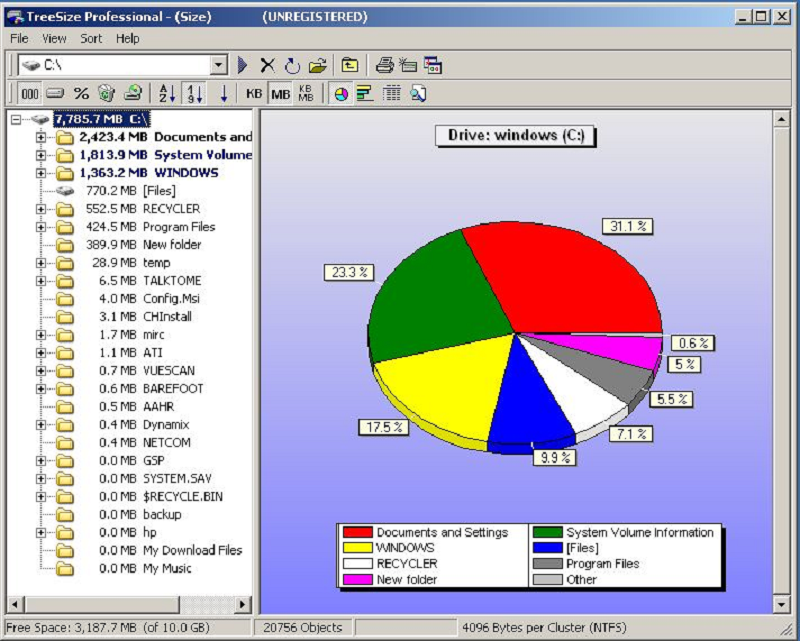The height and width of the screenshot is (641, 800).
Task: Sort alphabetically with A-Z icon
Action: click(167, 94)
